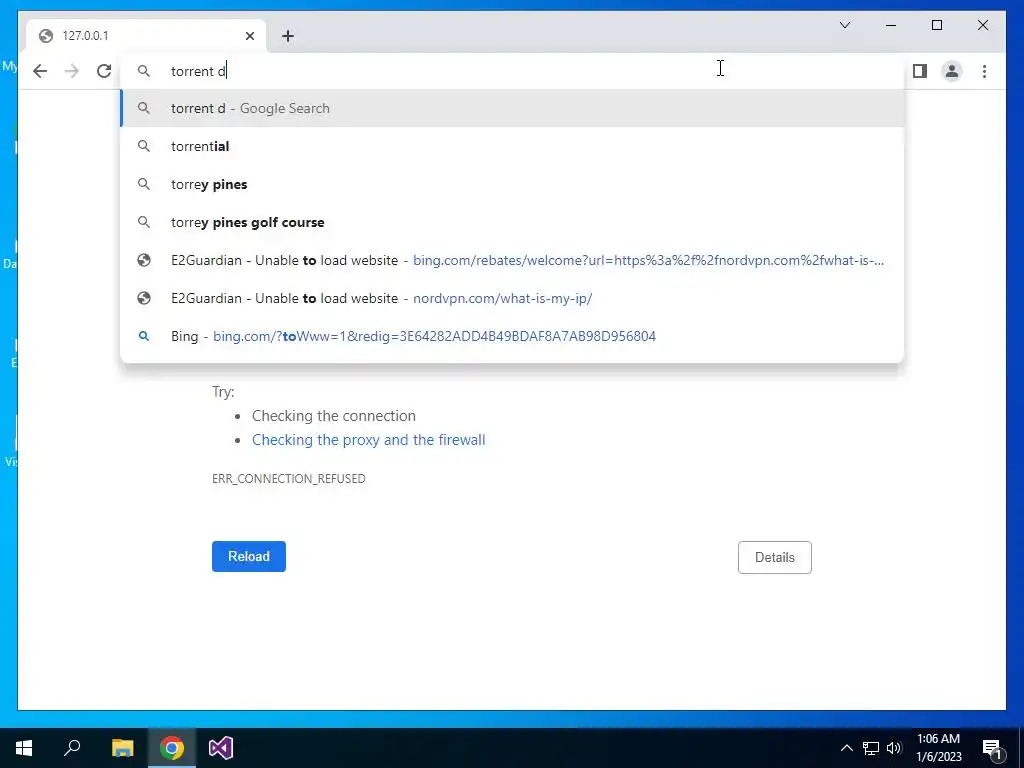Open the notification center icon
Image resolution: width=1024 pixels, height=768 pixels.
click(x=992, y=748)
